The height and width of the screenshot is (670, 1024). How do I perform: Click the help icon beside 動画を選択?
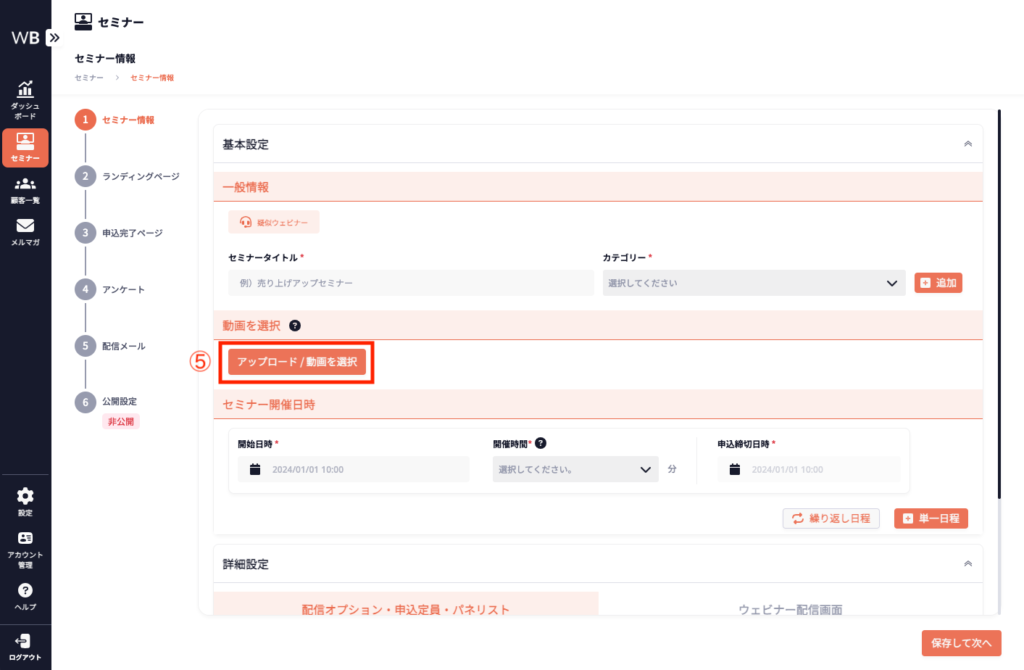pos(295,326)
